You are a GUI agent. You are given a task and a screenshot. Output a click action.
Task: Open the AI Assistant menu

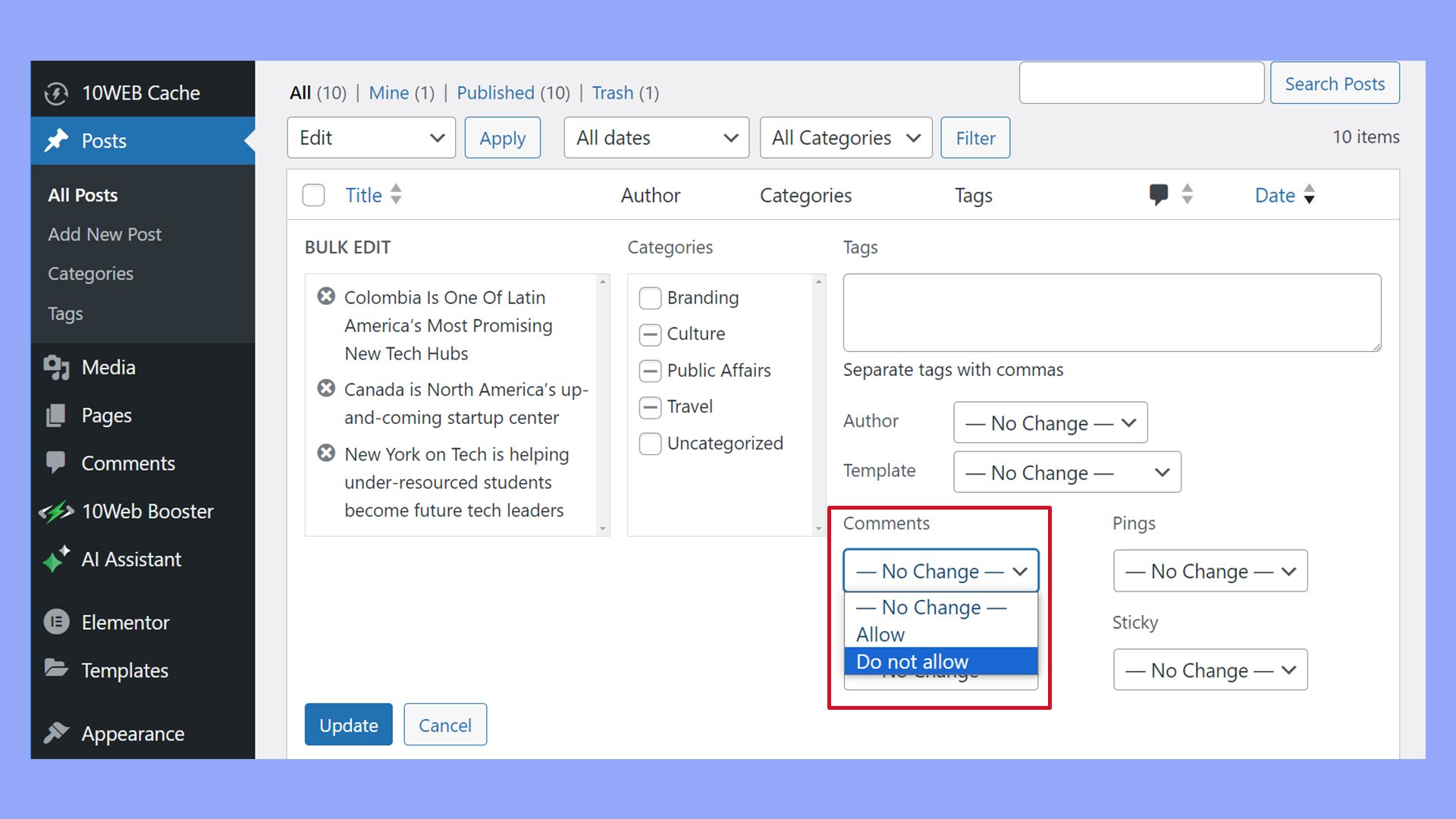(130, 560)
